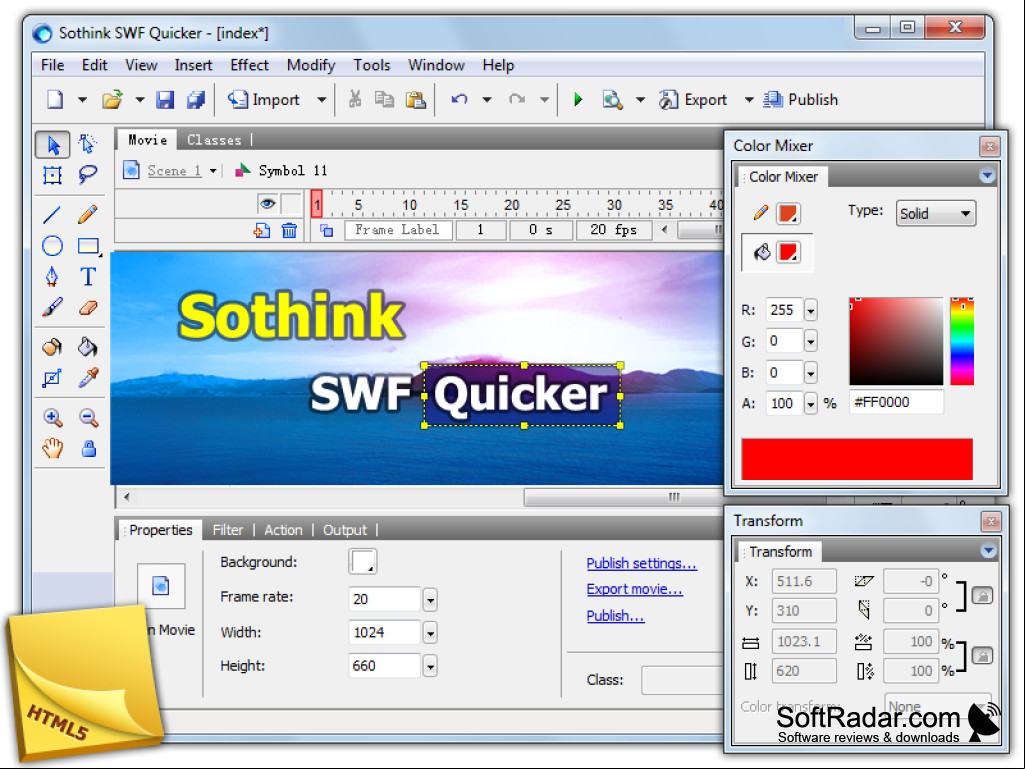The image size is (1025, 769).
Task: Select the Lasso tool
Action: click(x=88, y=175)
